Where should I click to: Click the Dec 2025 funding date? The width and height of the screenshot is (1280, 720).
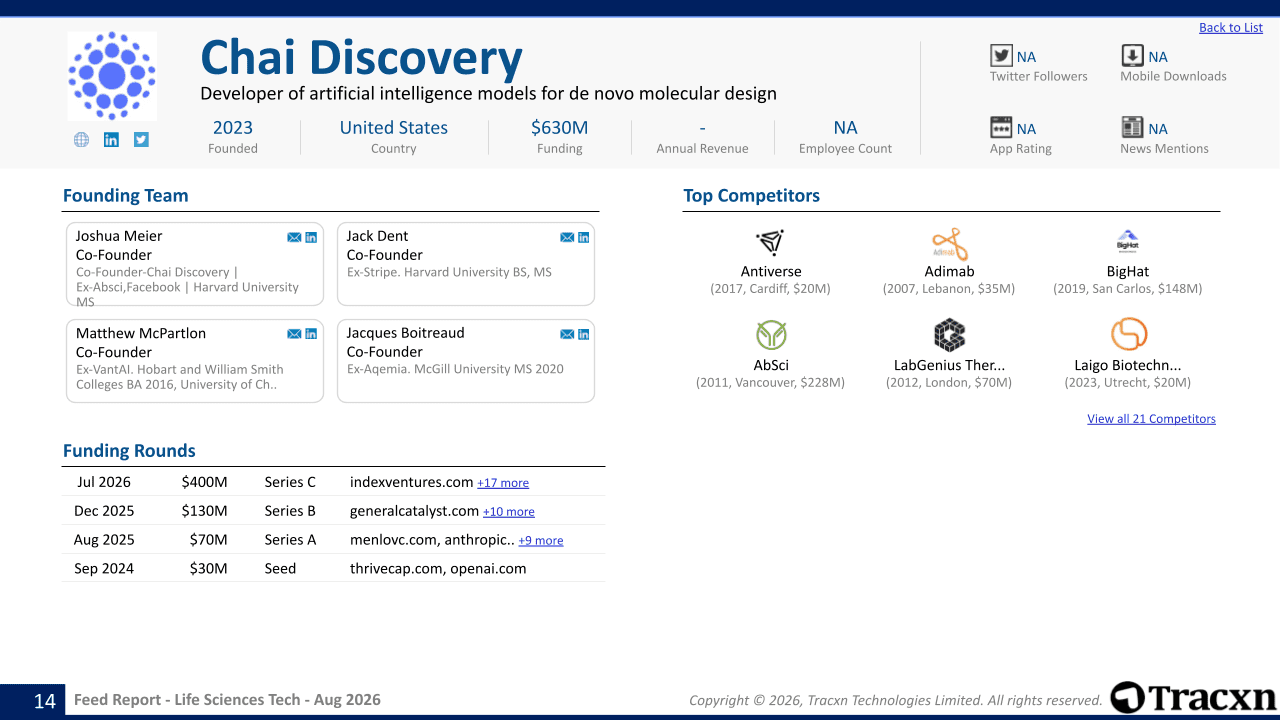tap(104, 511)
